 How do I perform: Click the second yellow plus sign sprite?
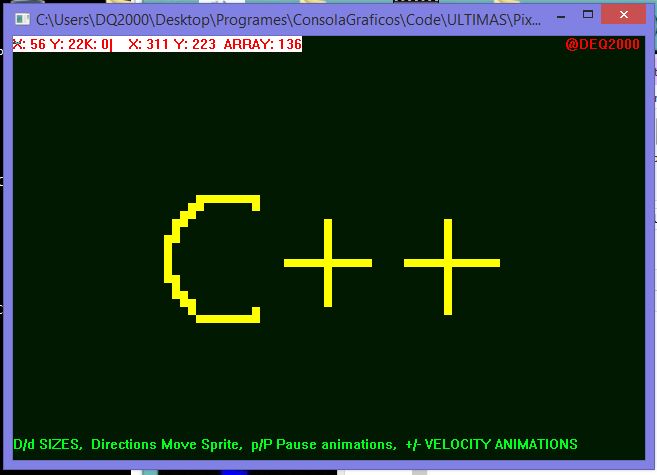[452, 267]
